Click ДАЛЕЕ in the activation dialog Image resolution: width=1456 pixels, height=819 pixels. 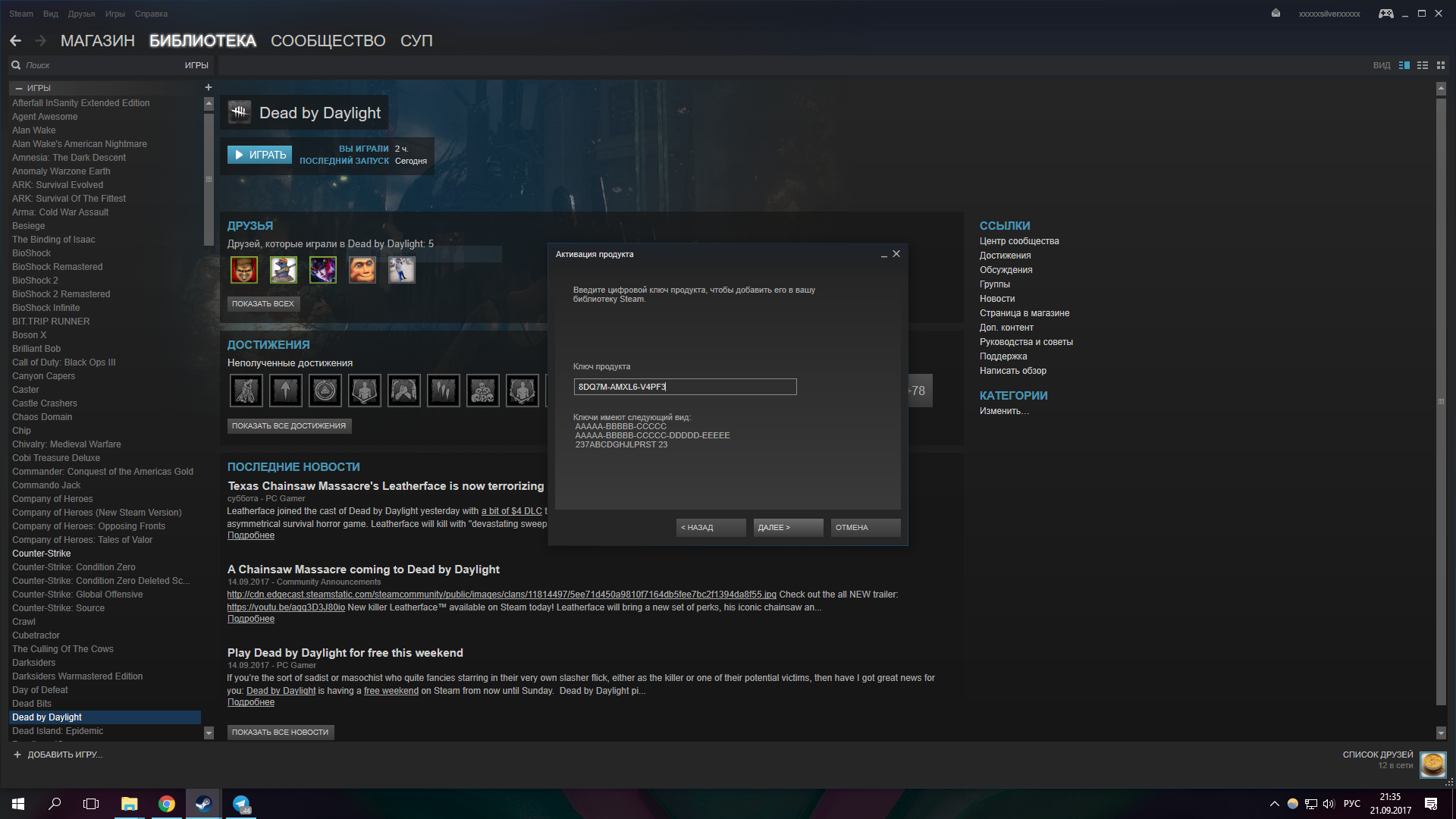(x=788, y=528)
